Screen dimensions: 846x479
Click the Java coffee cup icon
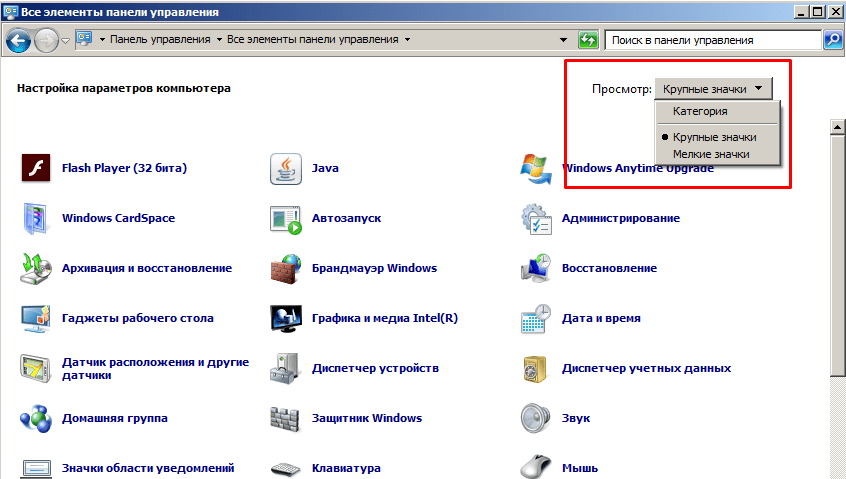tap(285, 168)
